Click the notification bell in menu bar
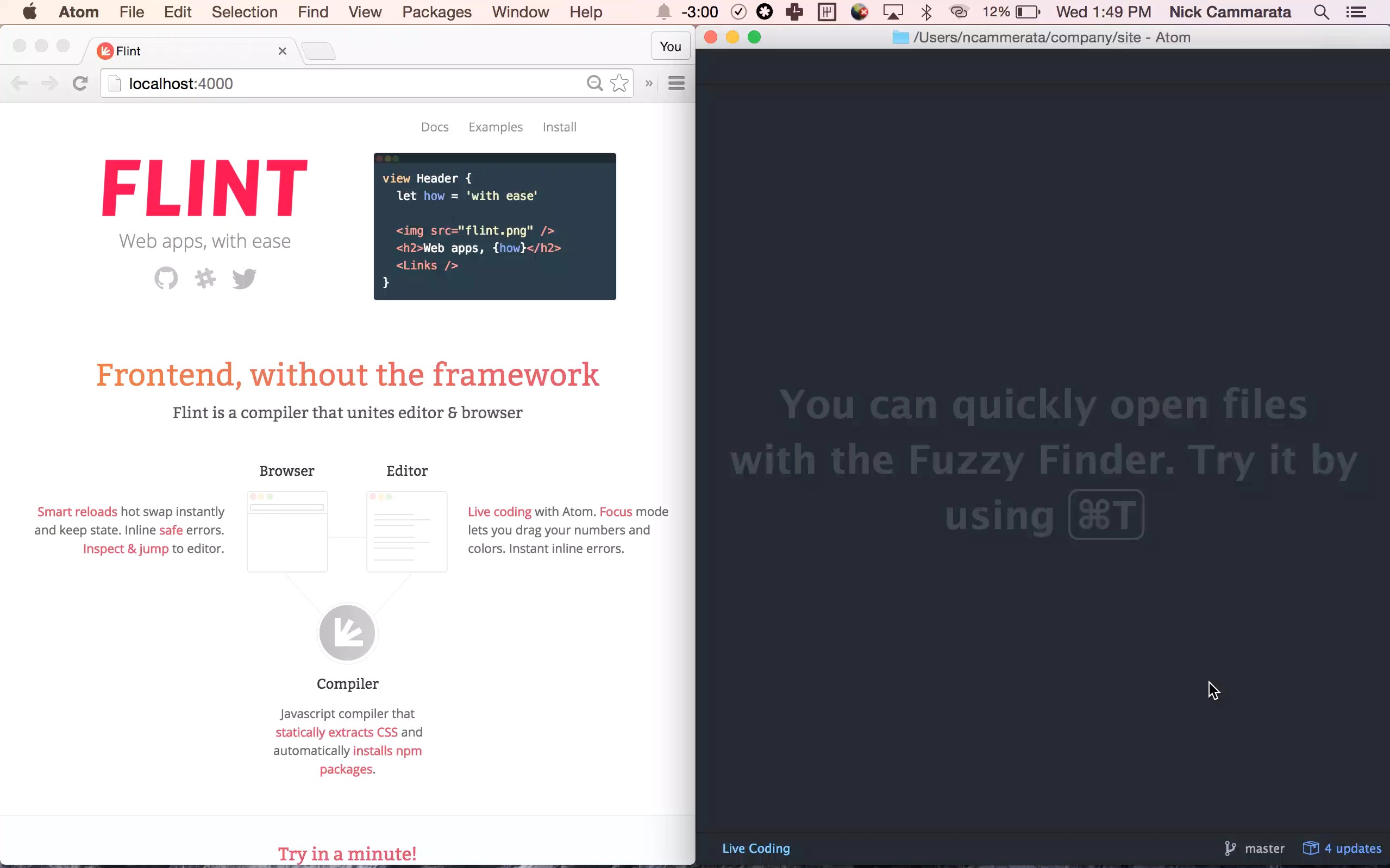 pyautogui.click(x=663, y=11)
